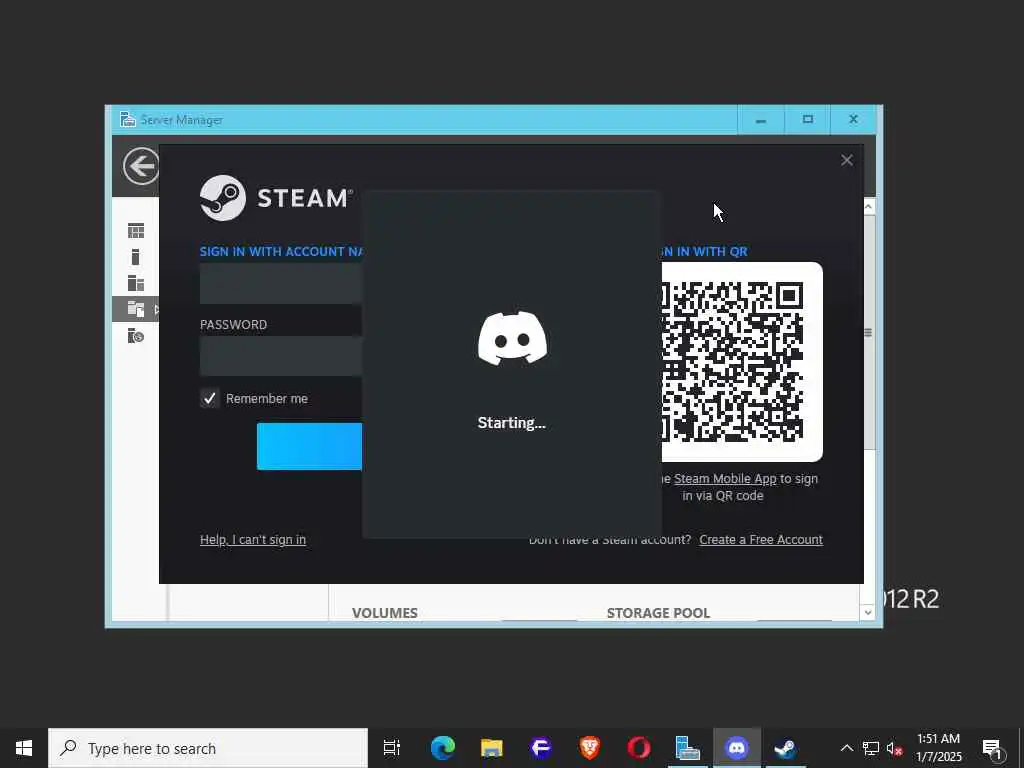
Task: Focus the Steam password field
Action: 281,356
